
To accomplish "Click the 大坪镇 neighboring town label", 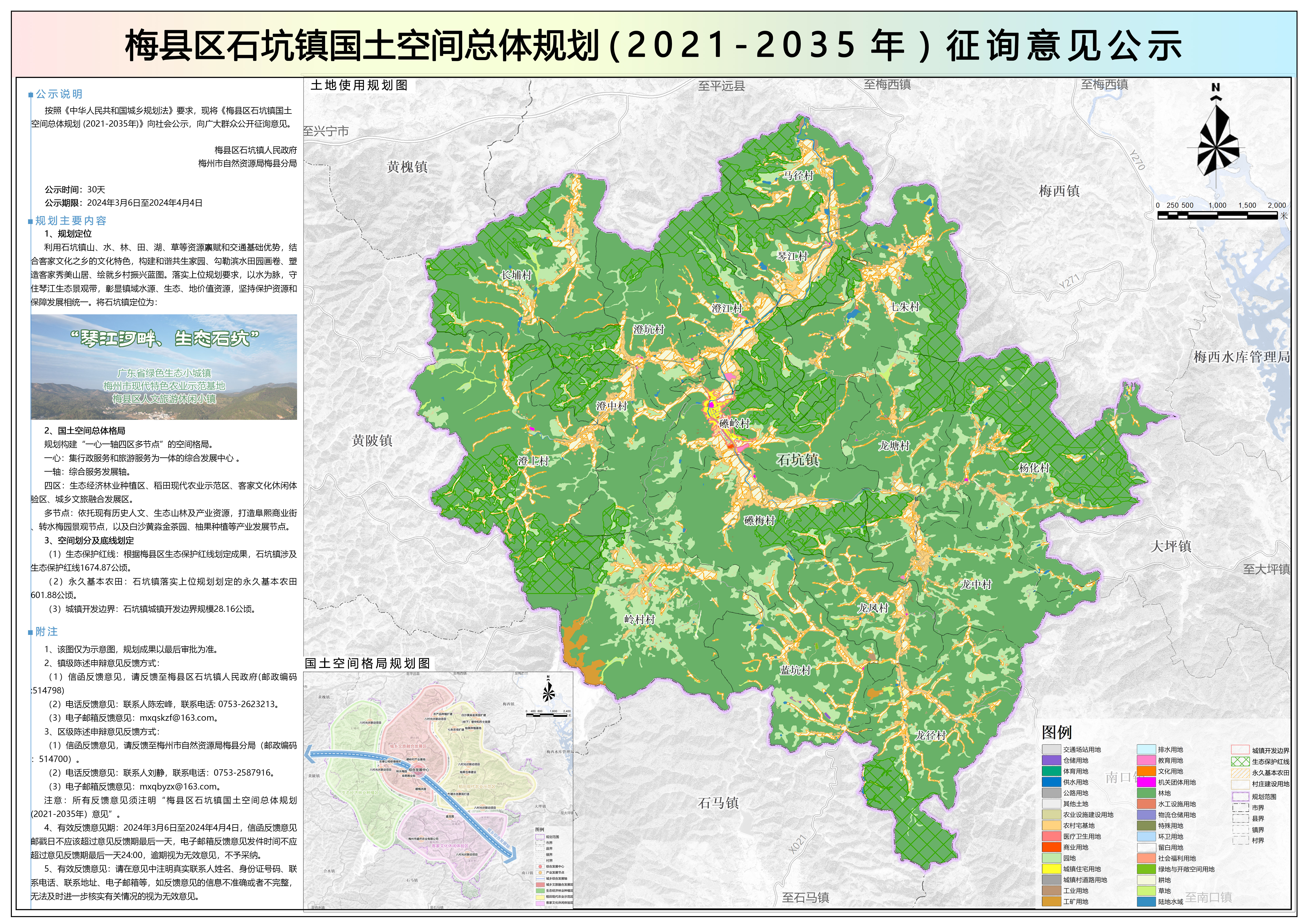I will 1171,546.
